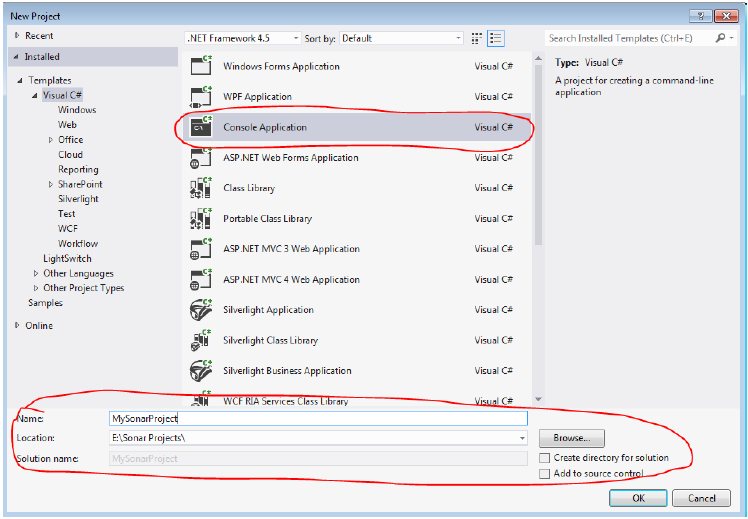Select the LightSwitch category
This screenshot has width=748, height=519.
[67, 259]
